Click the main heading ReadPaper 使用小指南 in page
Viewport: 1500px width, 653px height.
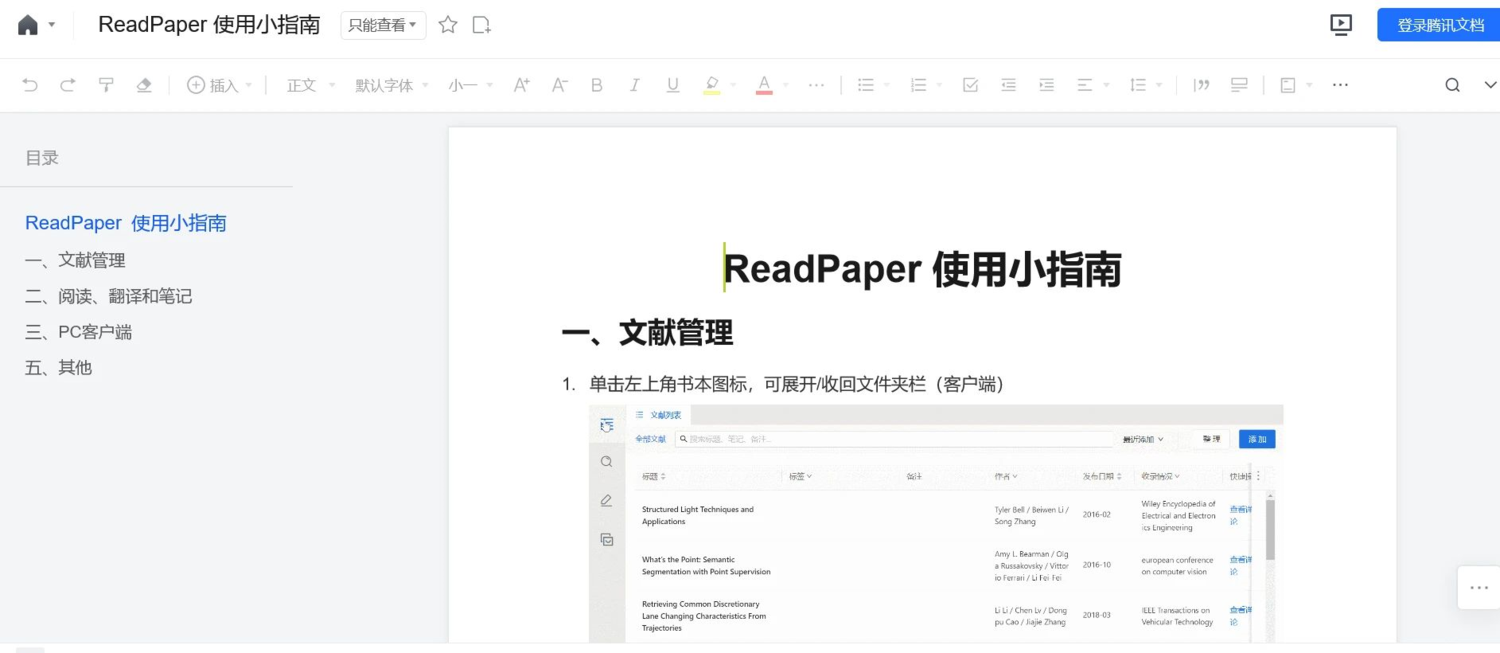[922, 269]
